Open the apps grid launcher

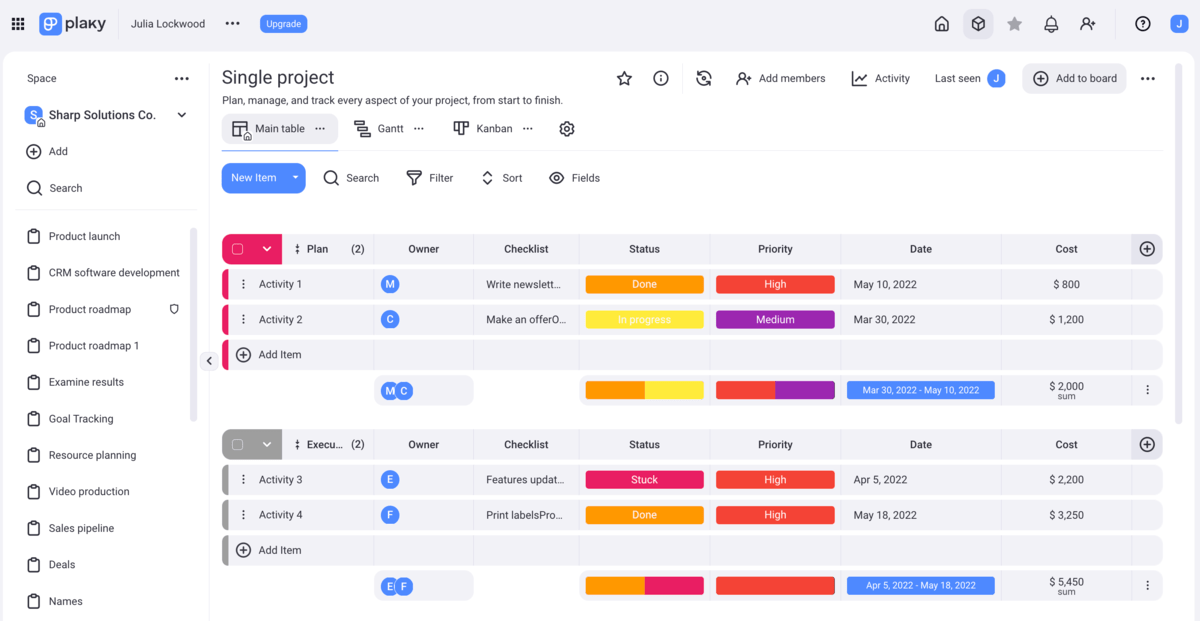(18, 24)
